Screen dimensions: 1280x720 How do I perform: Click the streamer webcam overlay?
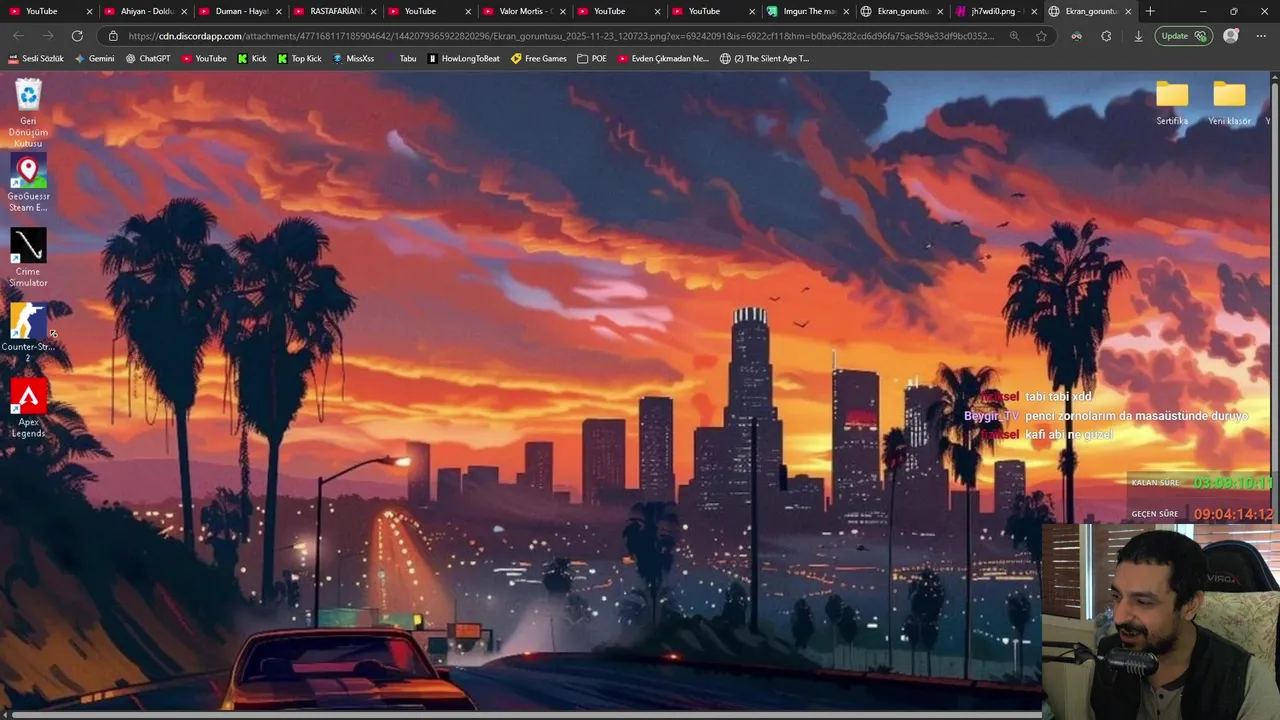click(1160, 622)
